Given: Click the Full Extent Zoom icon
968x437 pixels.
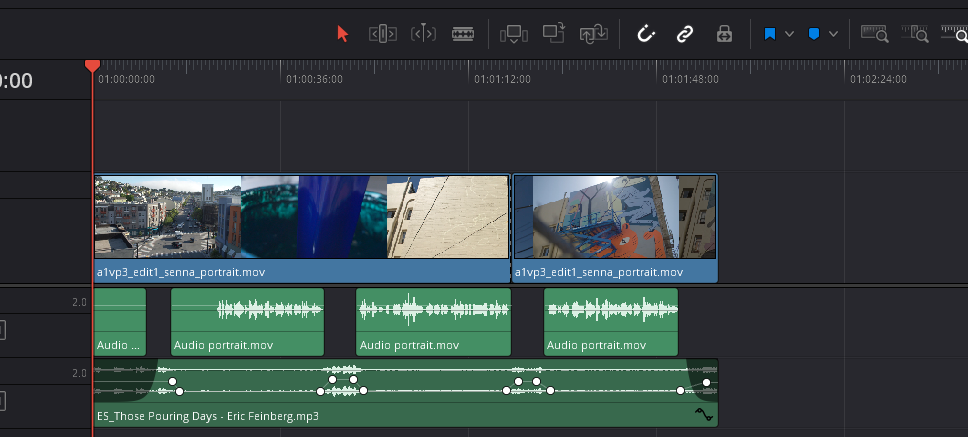Looking at the screenshot, I should click(x=875, y=34).
